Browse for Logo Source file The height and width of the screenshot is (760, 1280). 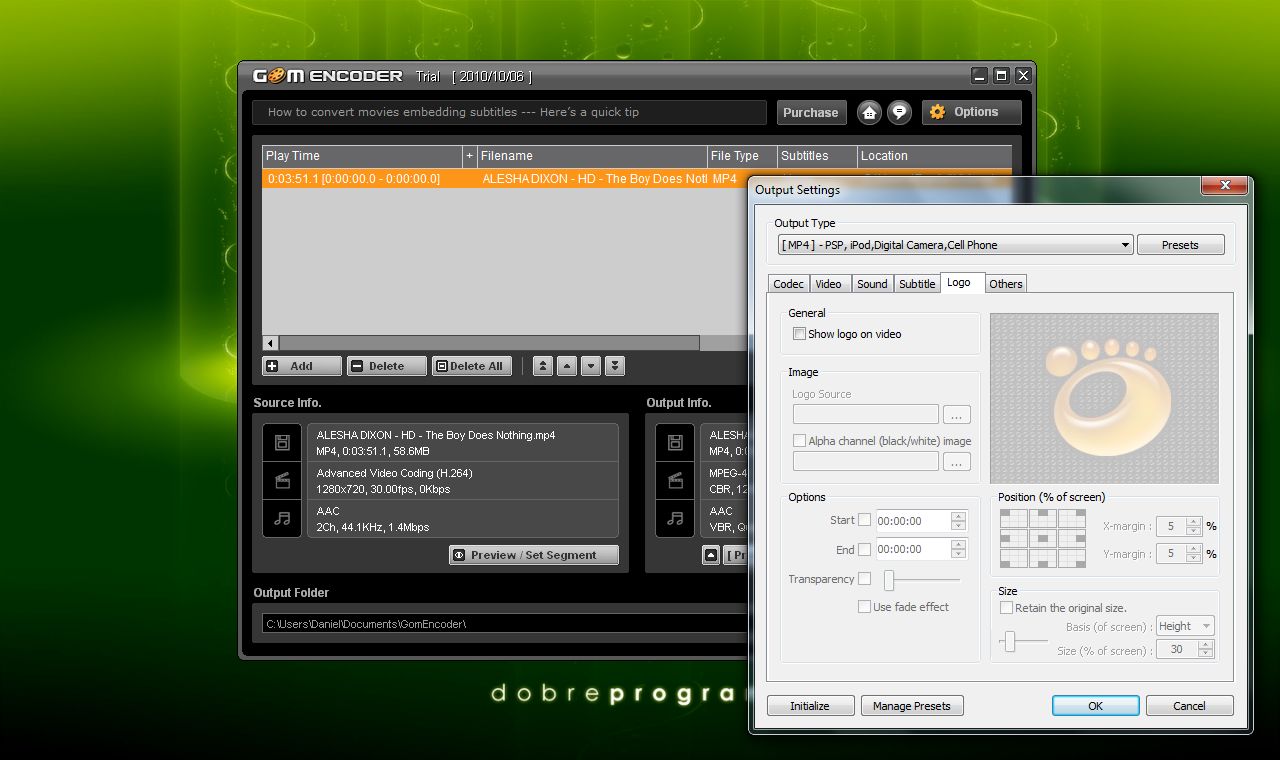click(957, 414)
